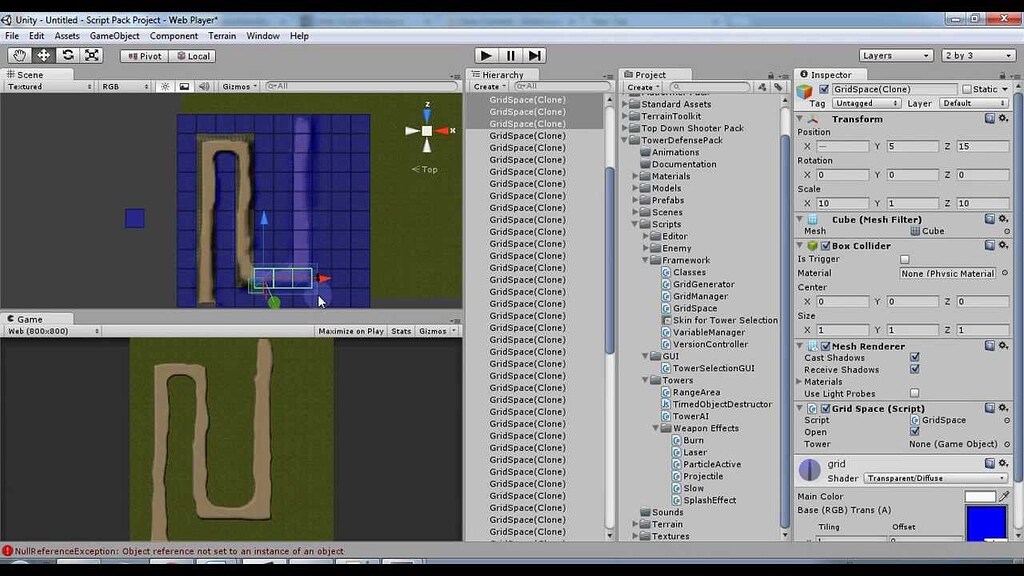This screenshot has width=1024, height=576.
Task: Enable the Is Trigger checkbox
Action: (x=904, y=259)
